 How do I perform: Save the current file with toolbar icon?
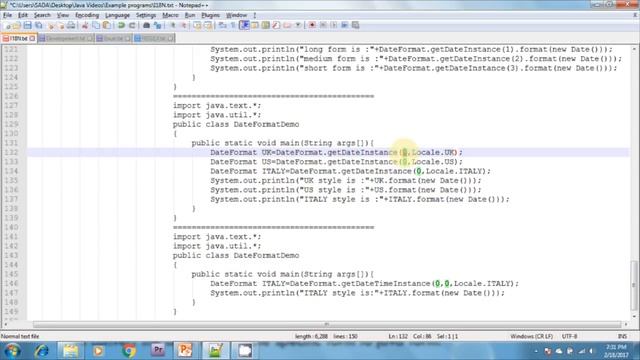[27, 25]
